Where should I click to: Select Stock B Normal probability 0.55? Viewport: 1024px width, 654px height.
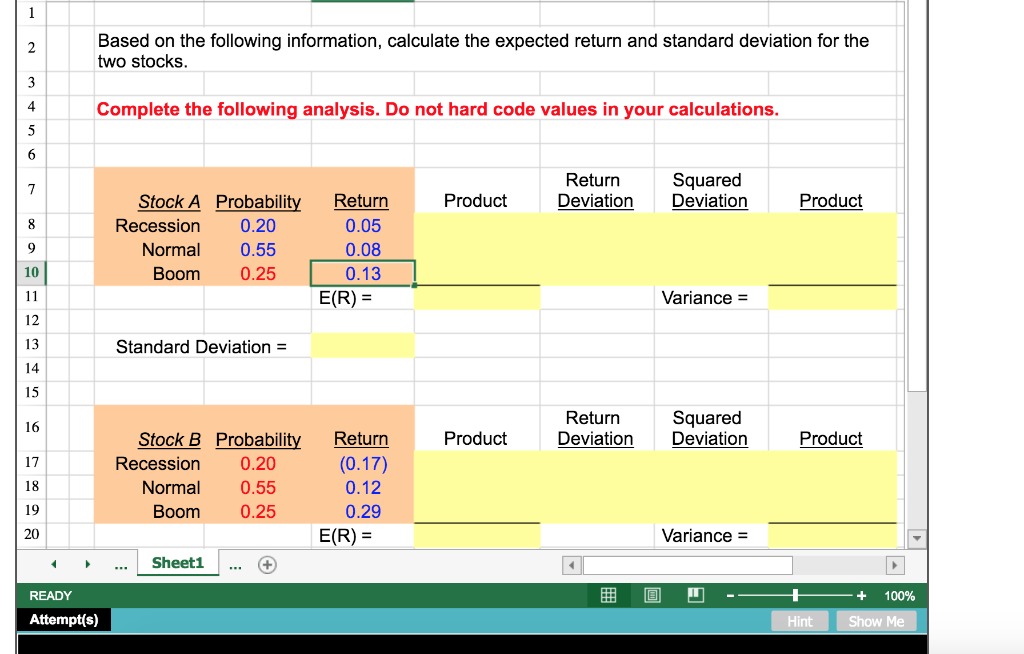click(258, 487)
